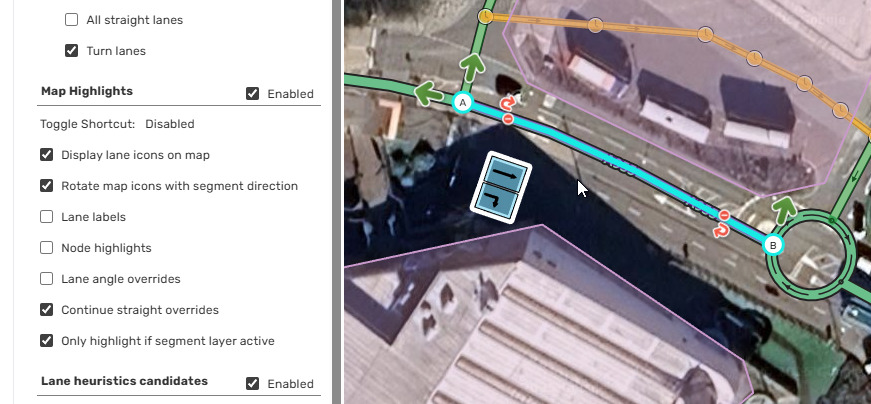Toggle Display lane icons on map
Screen dimensions: 871x404
click(47, 154)
